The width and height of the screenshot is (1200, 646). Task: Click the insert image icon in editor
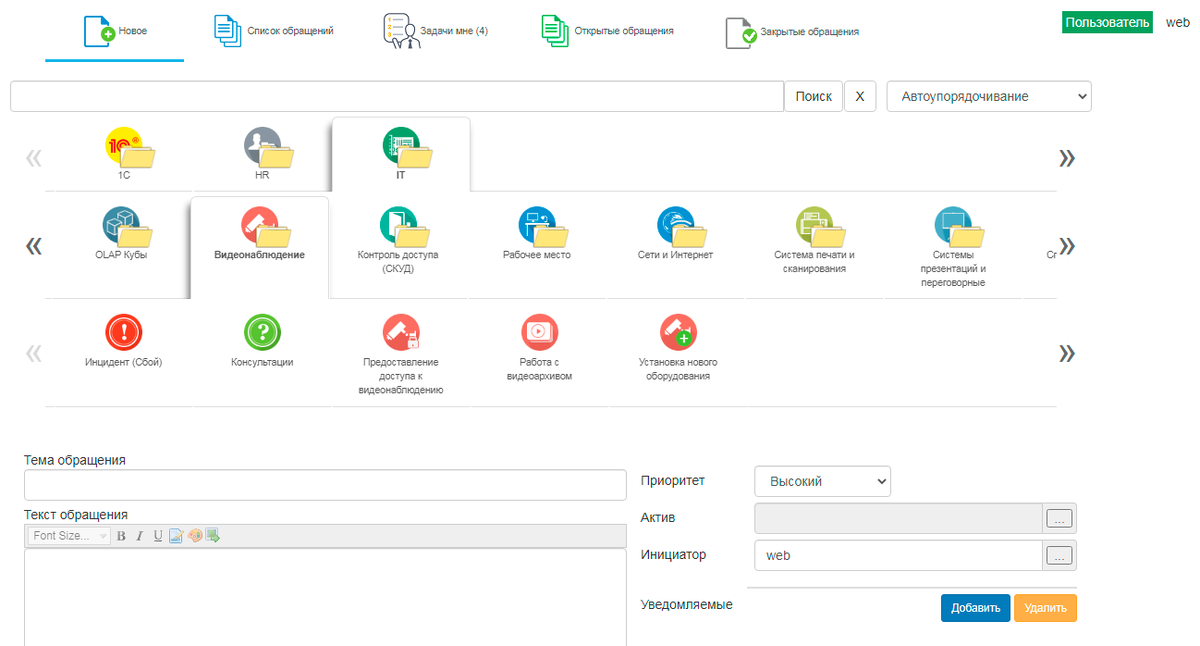tap(213, 536)
